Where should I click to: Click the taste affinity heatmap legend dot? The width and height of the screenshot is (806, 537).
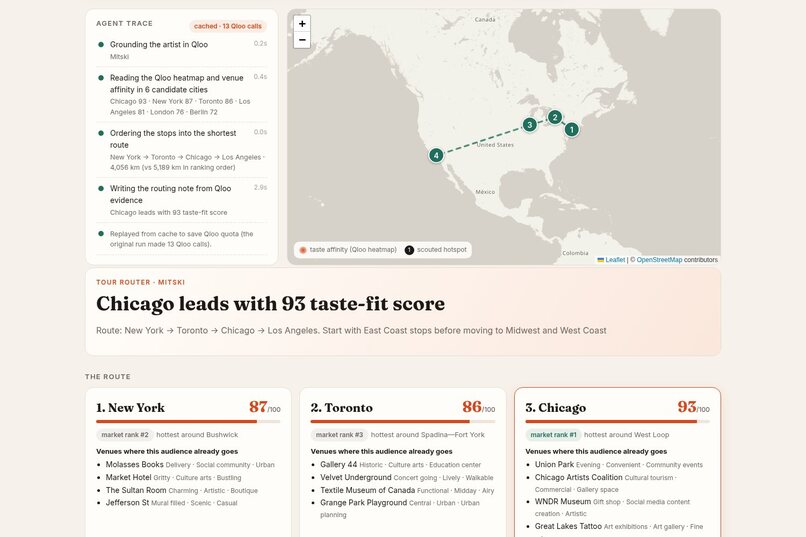pyautogui.click(x=303, y=250)
